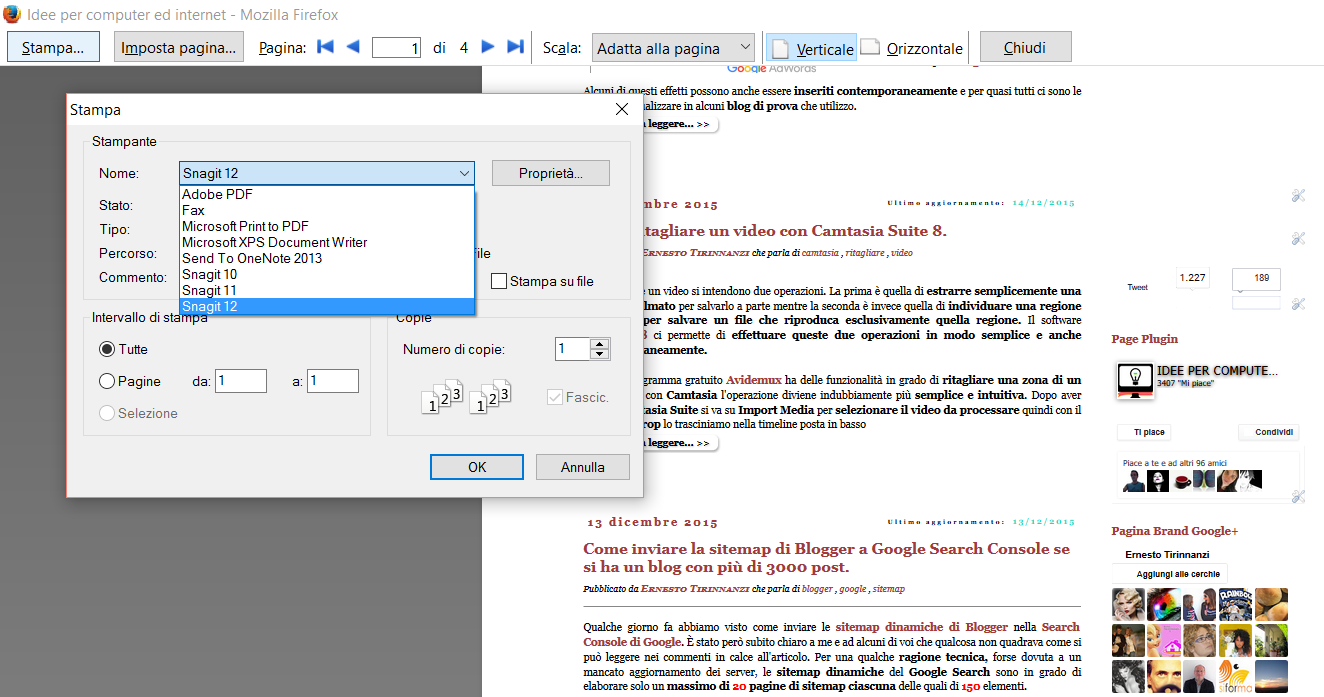Choose Microsoft XPS Document Writer
This screenshot has width=1324, height=697.
pyautogui.click(x=326, y=242)
